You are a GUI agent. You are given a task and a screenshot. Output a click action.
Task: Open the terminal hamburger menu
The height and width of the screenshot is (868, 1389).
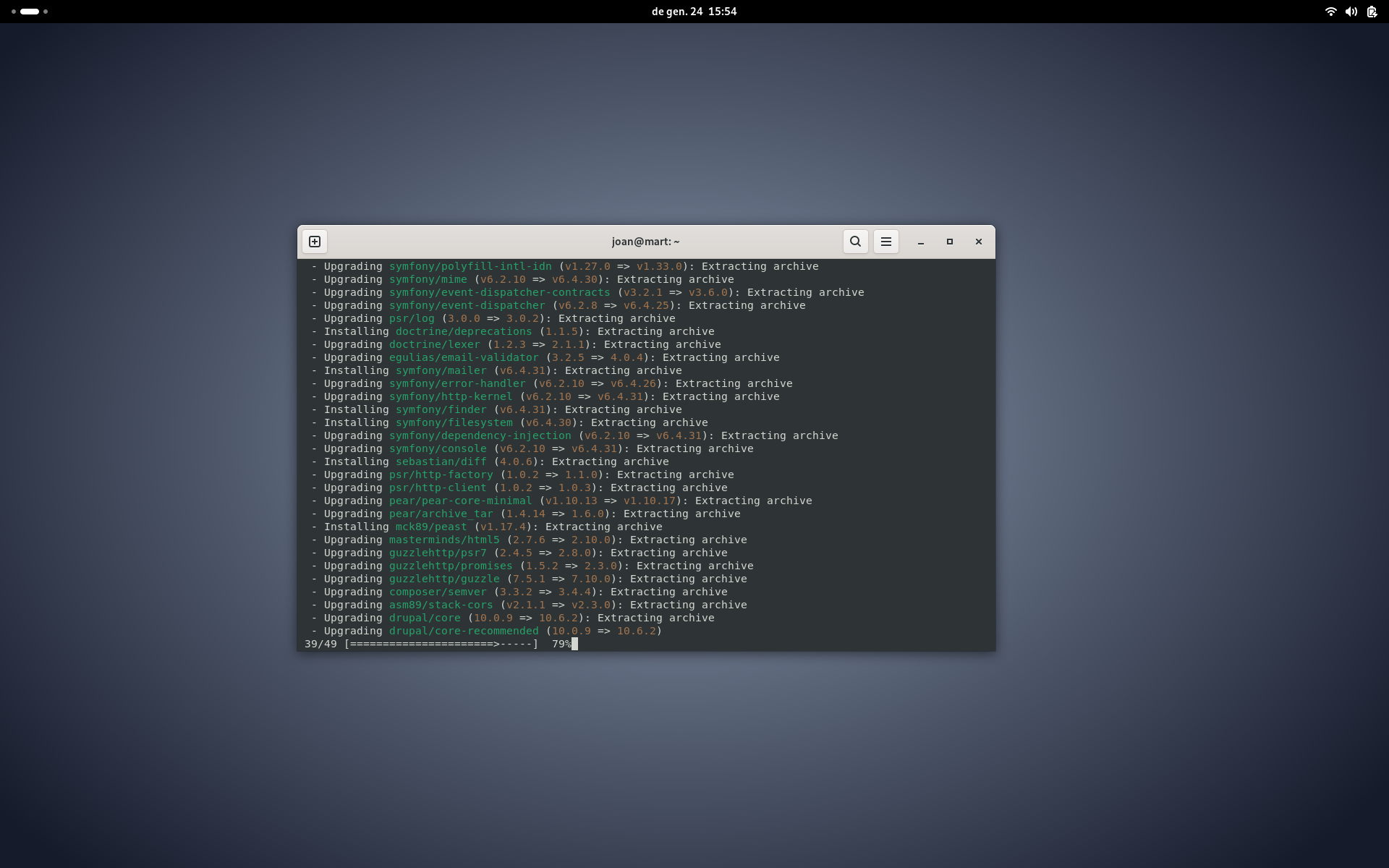tap(885, 242)
